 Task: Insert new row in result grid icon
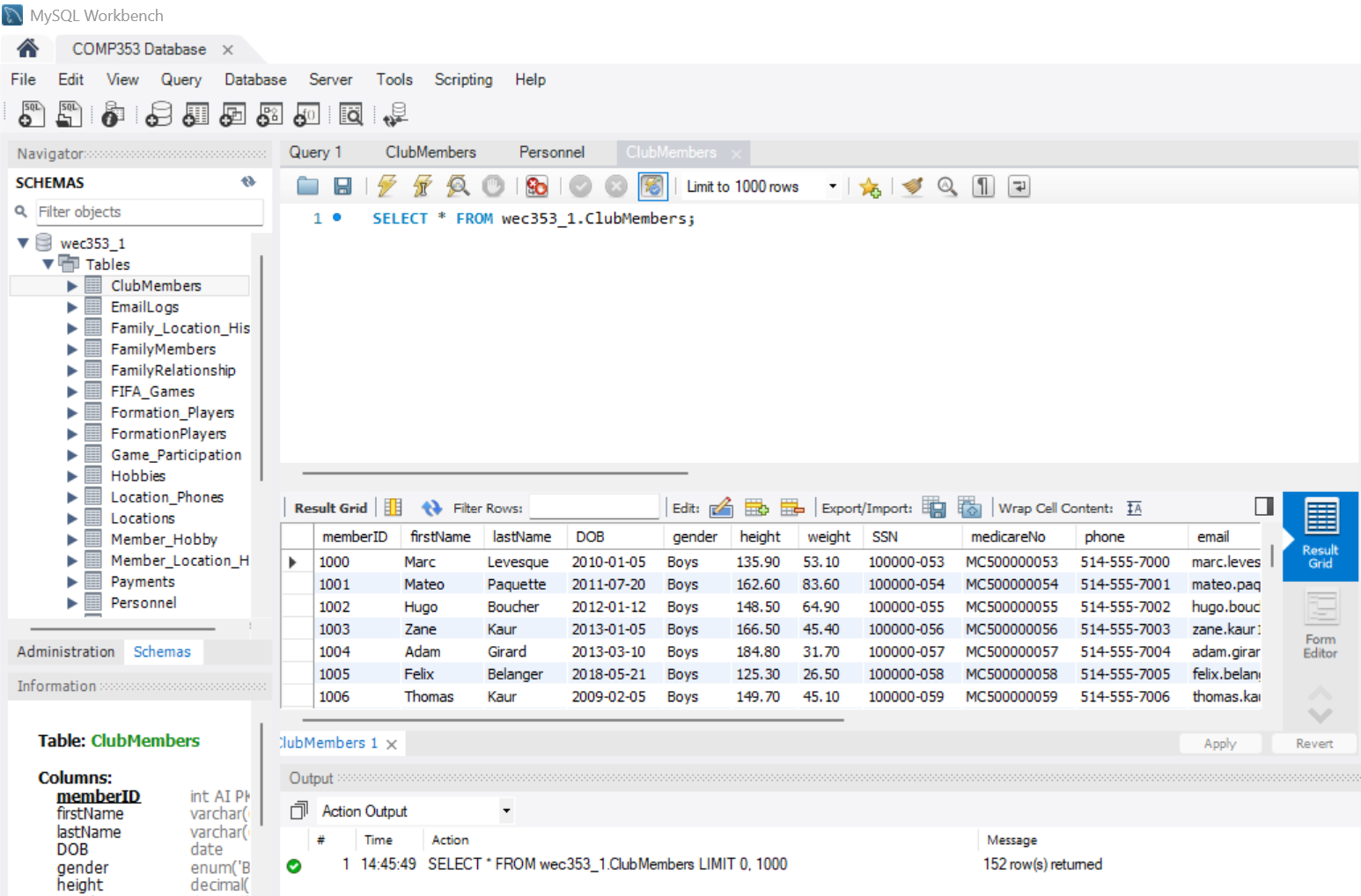756,507
